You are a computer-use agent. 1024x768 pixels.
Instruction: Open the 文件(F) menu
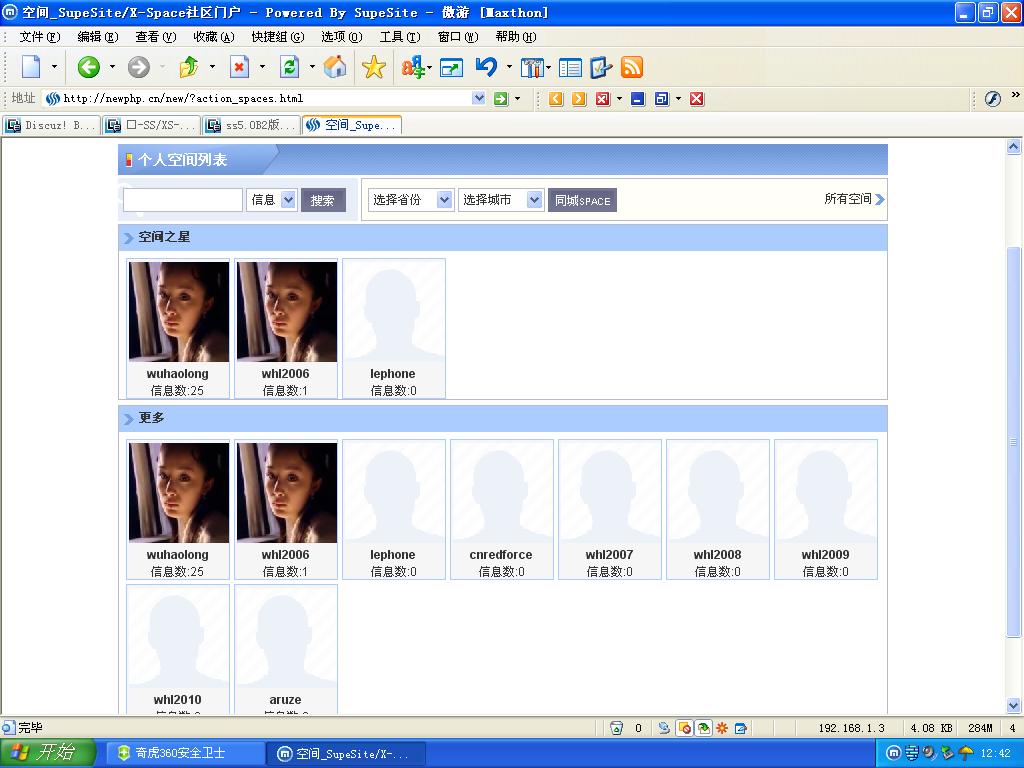pyautogui.click(x=40, y=37)
